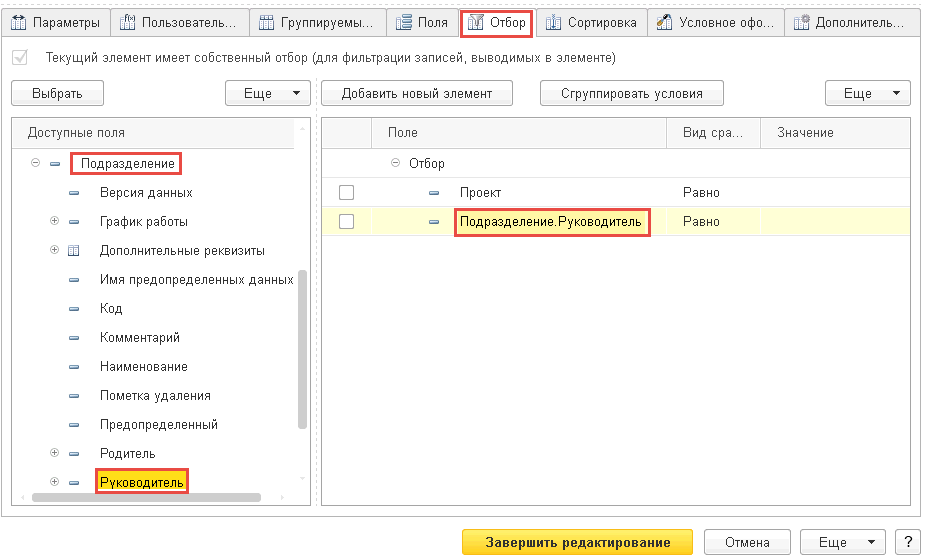928x556 pixels.
Task: Click the Проект filter field cell
Action: point(519,192)
